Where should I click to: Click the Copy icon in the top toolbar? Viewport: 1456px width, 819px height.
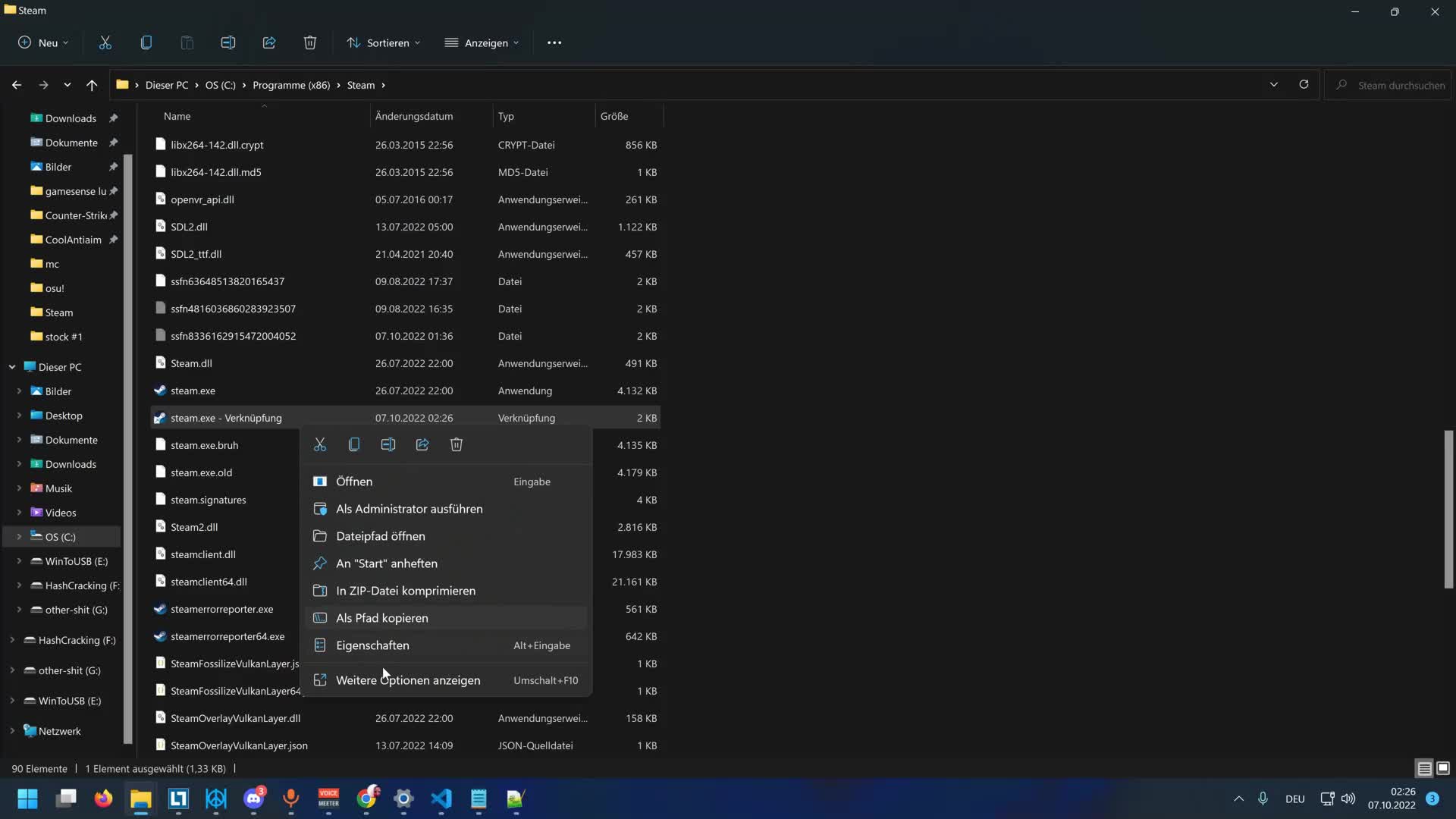click(146, 42)
